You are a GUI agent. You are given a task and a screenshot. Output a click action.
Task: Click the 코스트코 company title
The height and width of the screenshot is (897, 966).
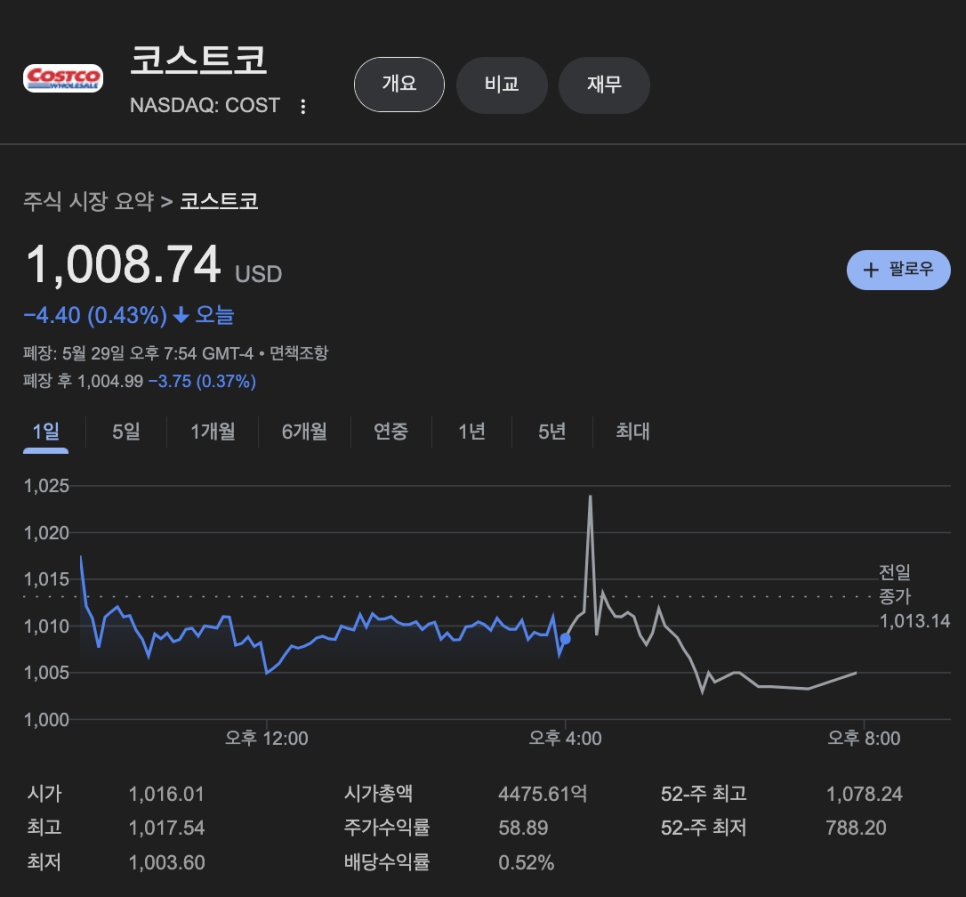[198, 60]
